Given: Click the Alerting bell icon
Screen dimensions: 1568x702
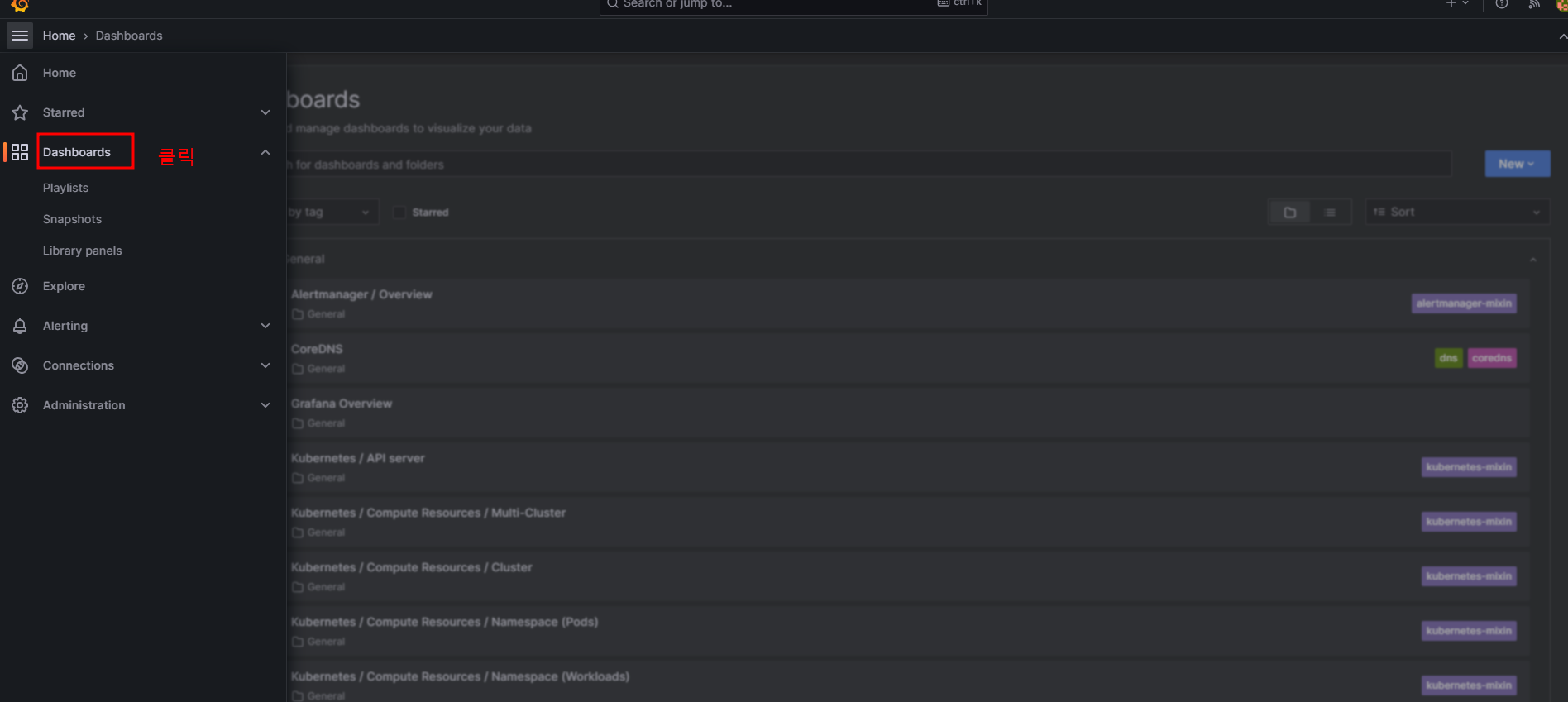Looking at the screenshot, I should pyautogui.click(x=20, y=326).
